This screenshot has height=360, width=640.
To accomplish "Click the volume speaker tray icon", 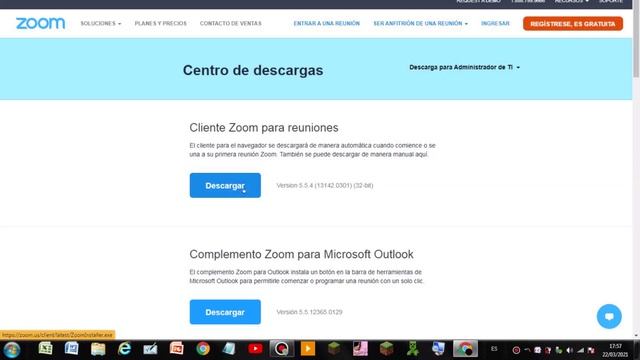I will click(569, 350).
